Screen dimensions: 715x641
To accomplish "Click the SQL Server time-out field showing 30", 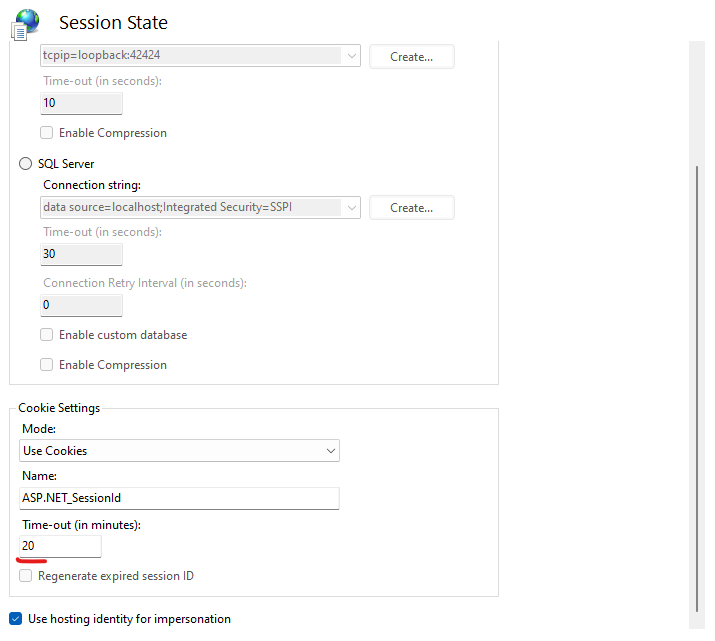I will tap(81, 254).
